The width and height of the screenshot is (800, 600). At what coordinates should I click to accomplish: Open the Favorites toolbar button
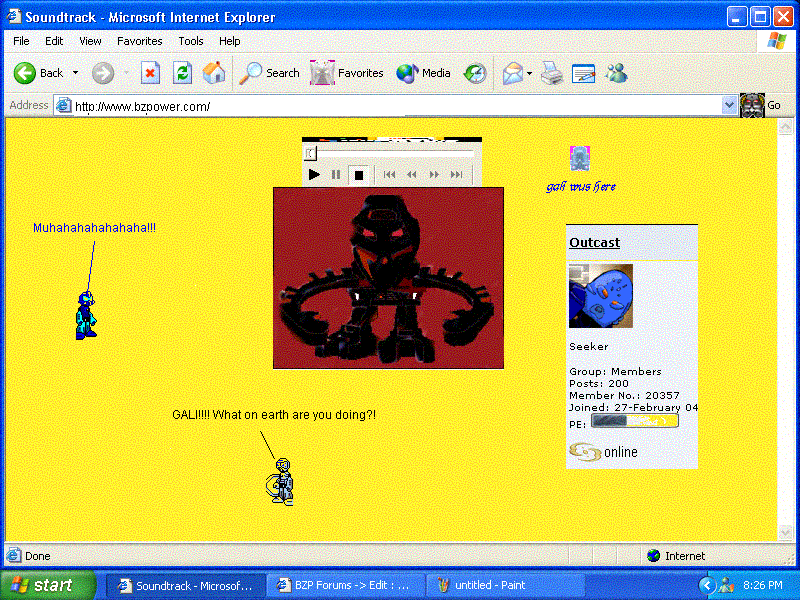(x=346, y=73)
